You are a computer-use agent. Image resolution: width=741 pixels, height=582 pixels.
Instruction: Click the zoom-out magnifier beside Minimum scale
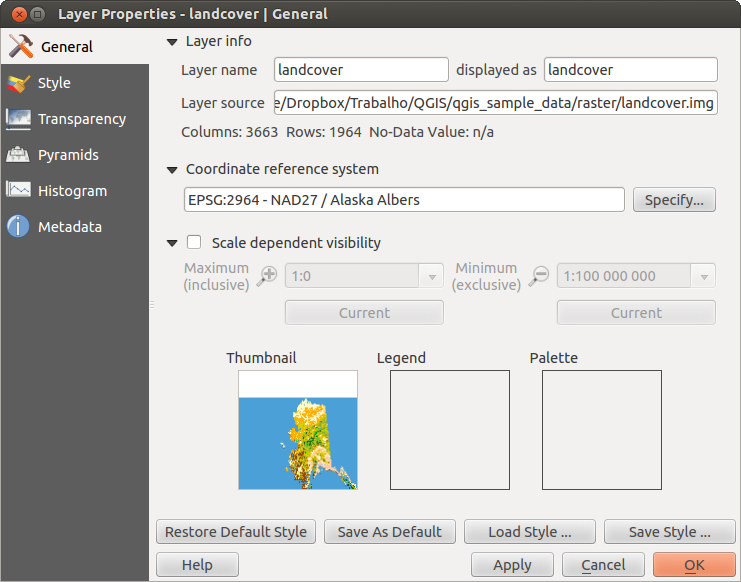(539, 277)
